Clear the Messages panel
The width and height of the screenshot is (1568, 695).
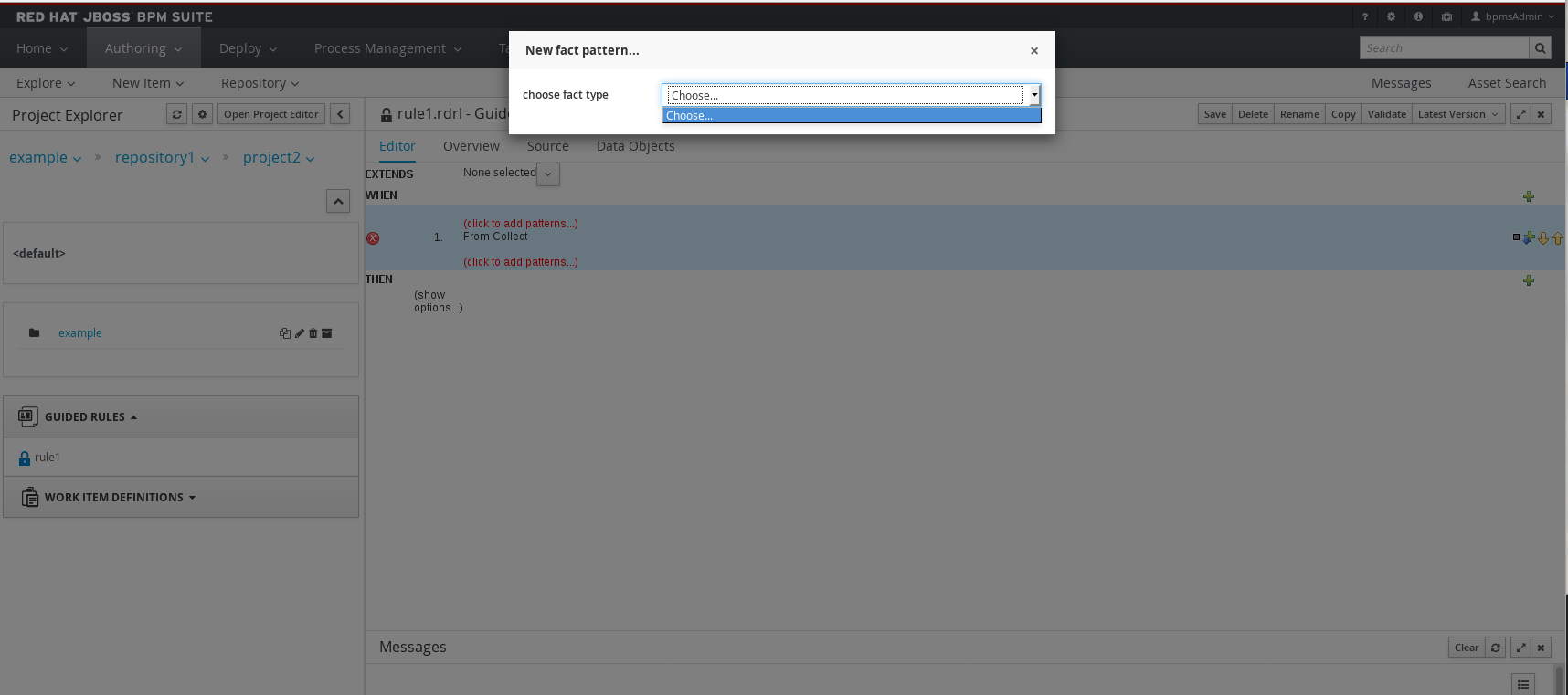1467,648
